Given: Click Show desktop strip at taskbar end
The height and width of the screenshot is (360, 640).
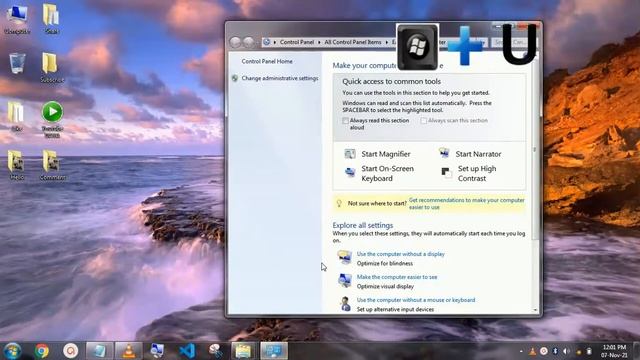Looking at the screenshot, I should pos(636,351).
